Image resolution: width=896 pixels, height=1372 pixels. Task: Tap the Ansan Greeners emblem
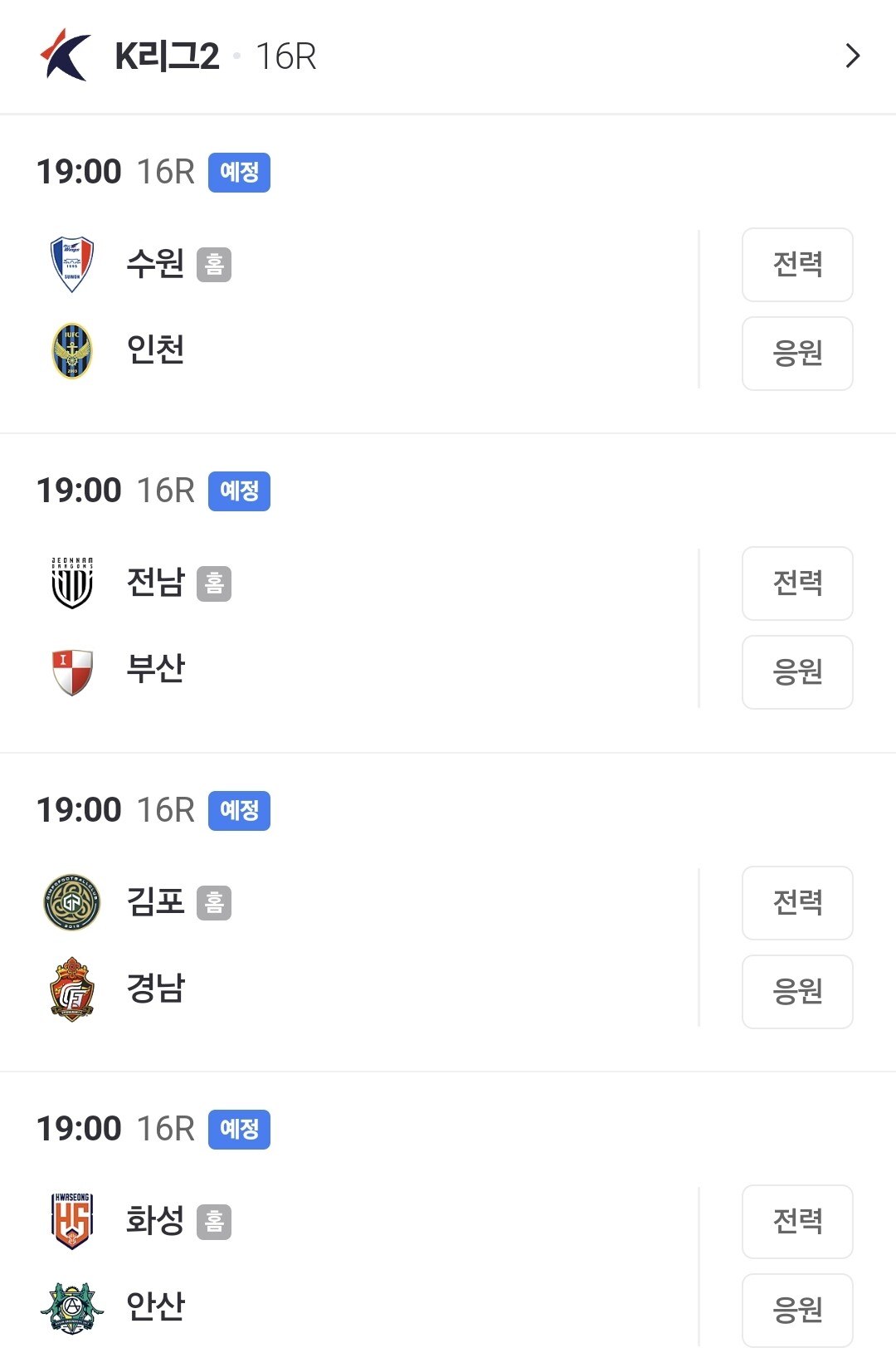click(72, 1308)
